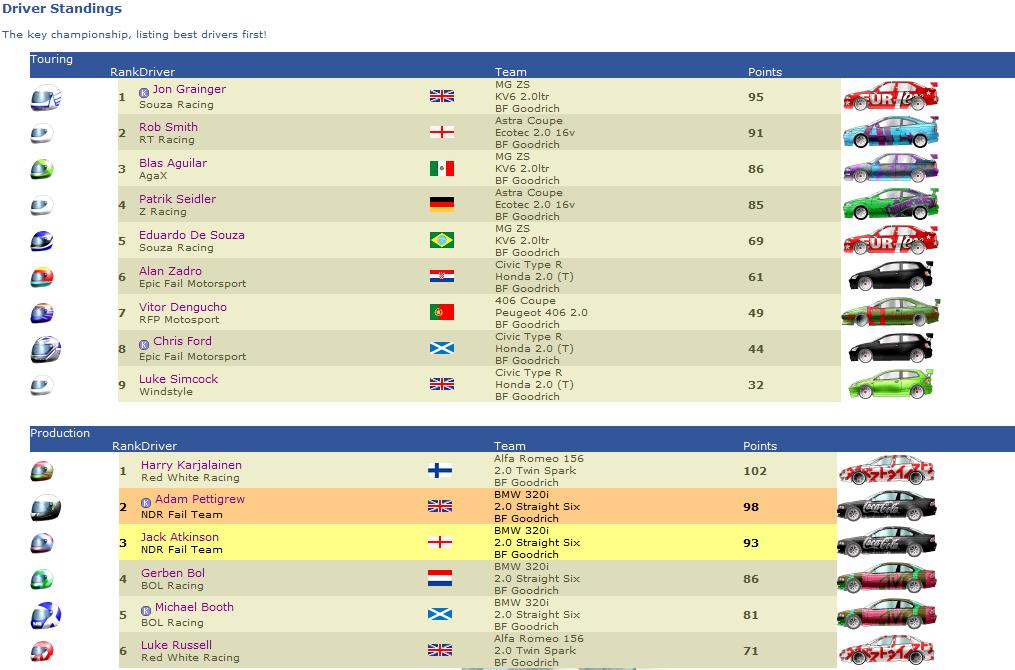Open Jon Grainger's driver profile link

tap(189, 89)
